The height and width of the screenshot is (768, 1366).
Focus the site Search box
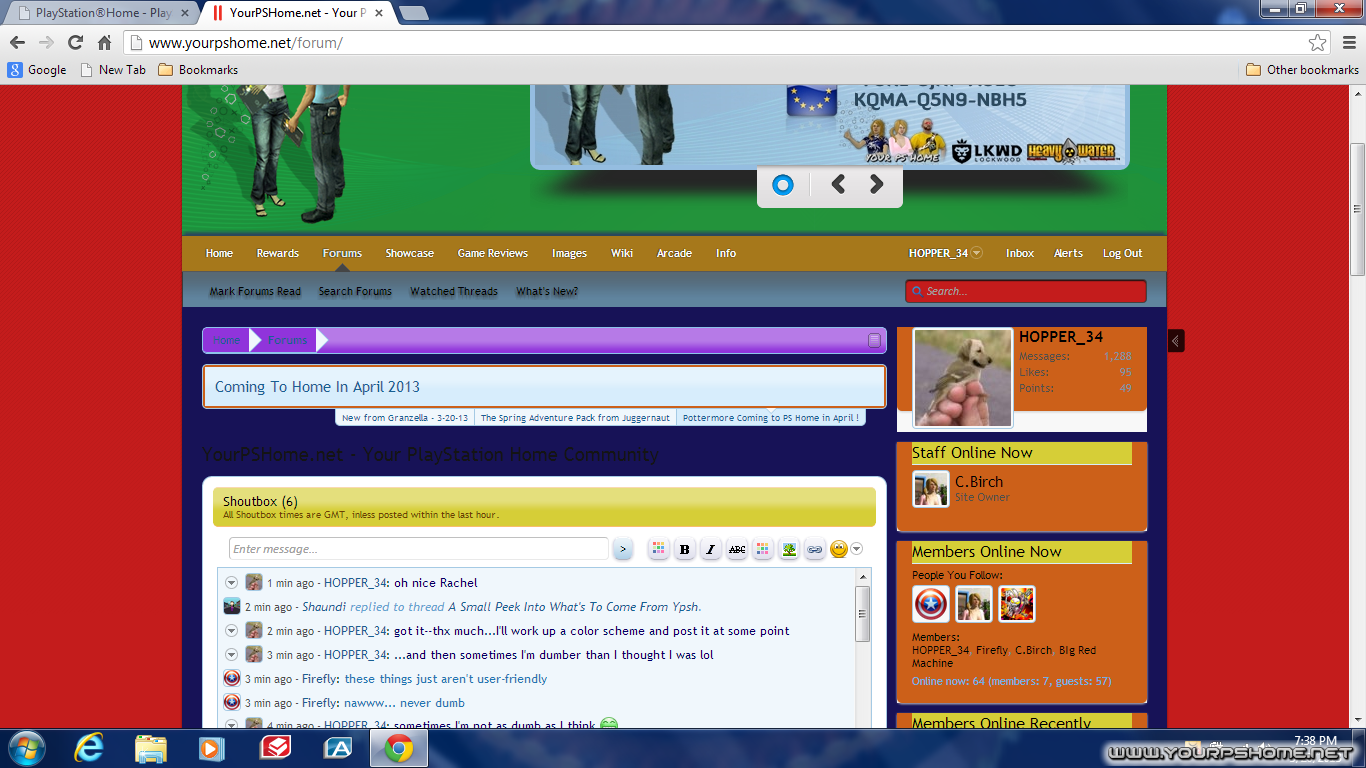[x=1025, y=291]
